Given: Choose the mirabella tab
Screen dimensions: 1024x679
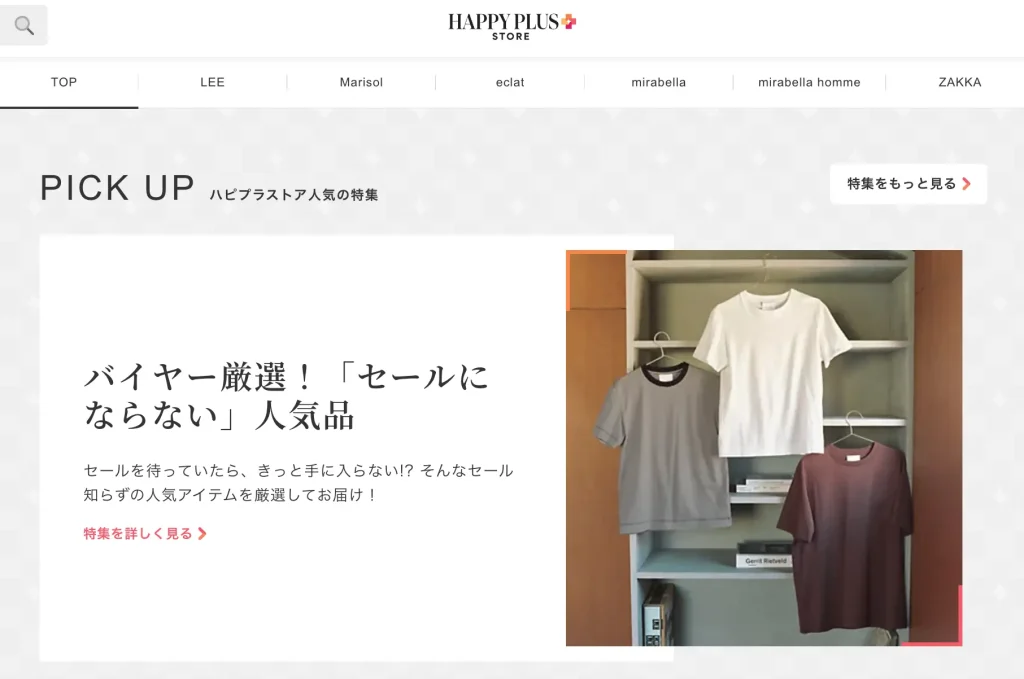Looking at the screenshot, I should pos(658,82).
